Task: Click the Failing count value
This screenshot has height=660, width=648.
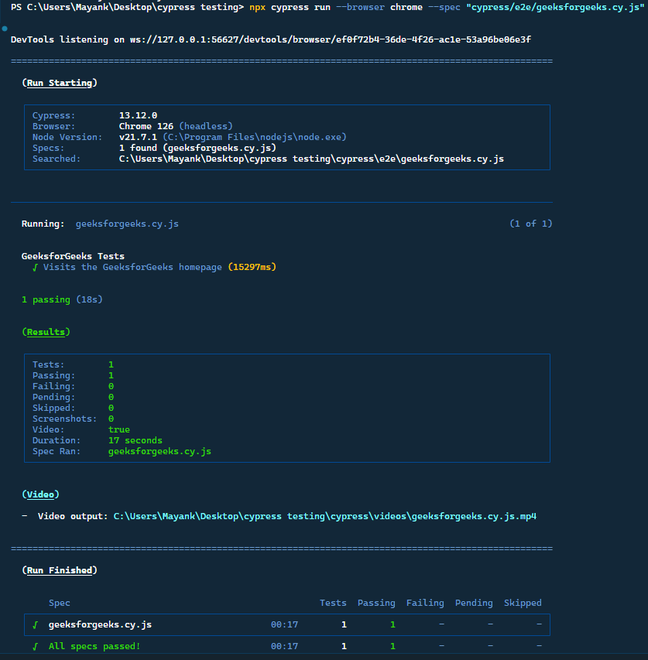Action: pos(111,386)
